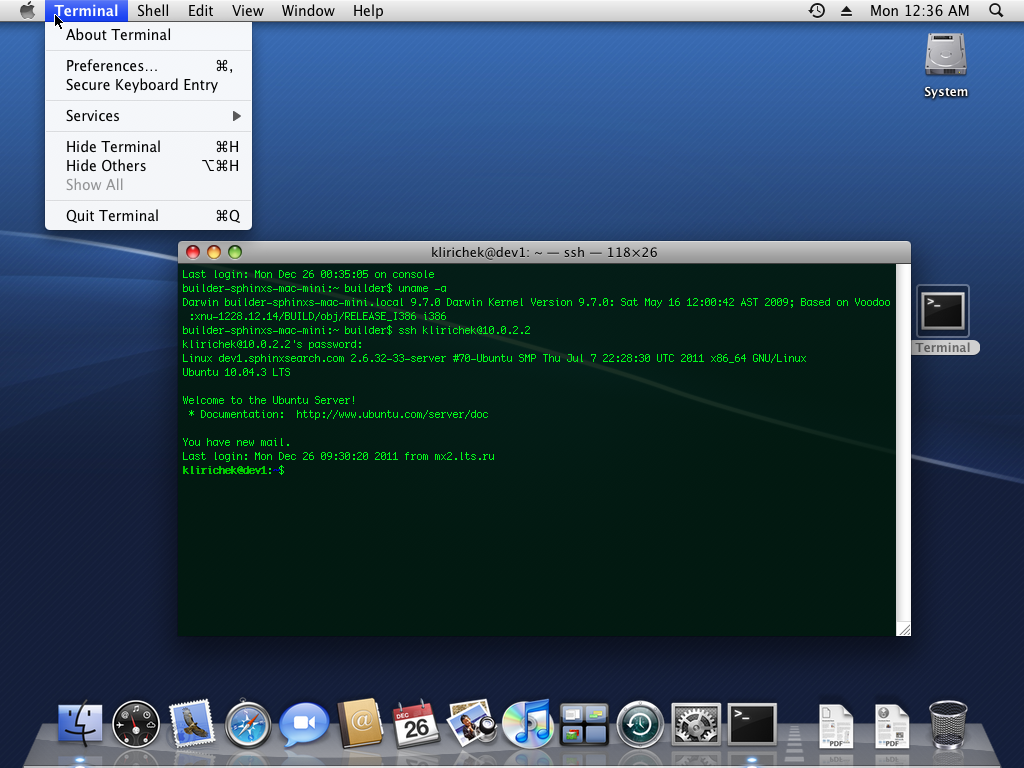Open the Trash in the dock
The height and width of the screenshot is (768, 1024).
[947, 723]
